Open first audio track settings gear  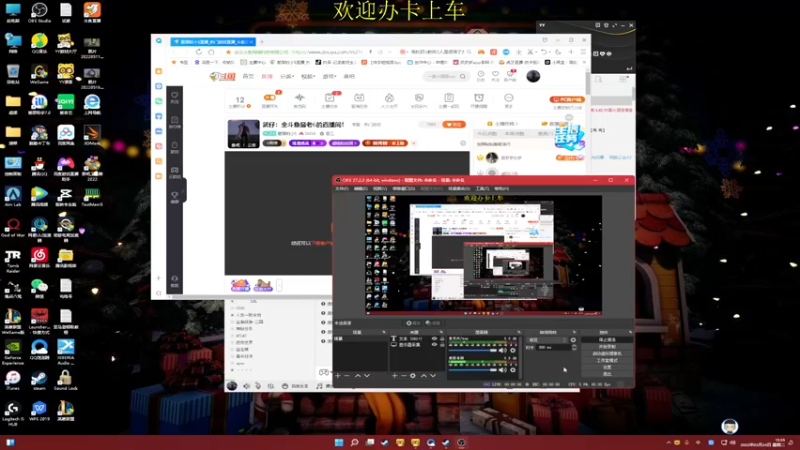[x=513, y=351]
